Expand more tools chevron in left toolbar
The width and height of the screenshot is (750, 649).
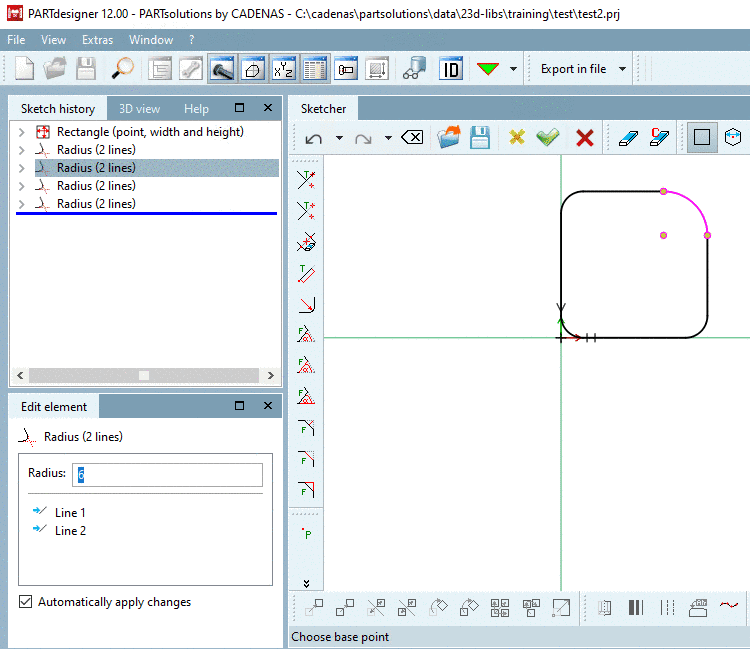coord(307,583)
